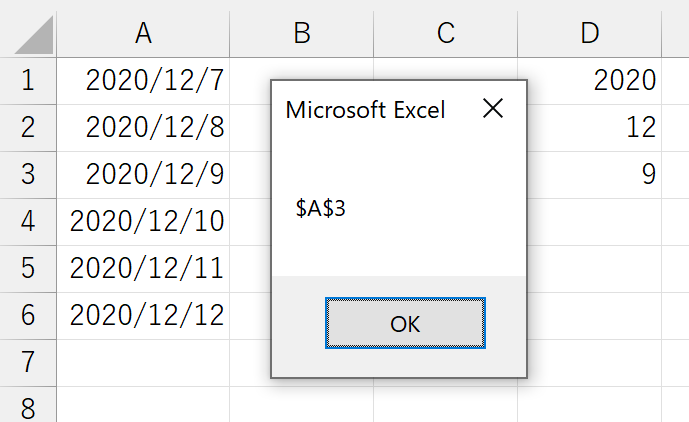Select row 7 header
Viewport: 689px width, 422px height.
pyautogui.click(x=28, y=363)
